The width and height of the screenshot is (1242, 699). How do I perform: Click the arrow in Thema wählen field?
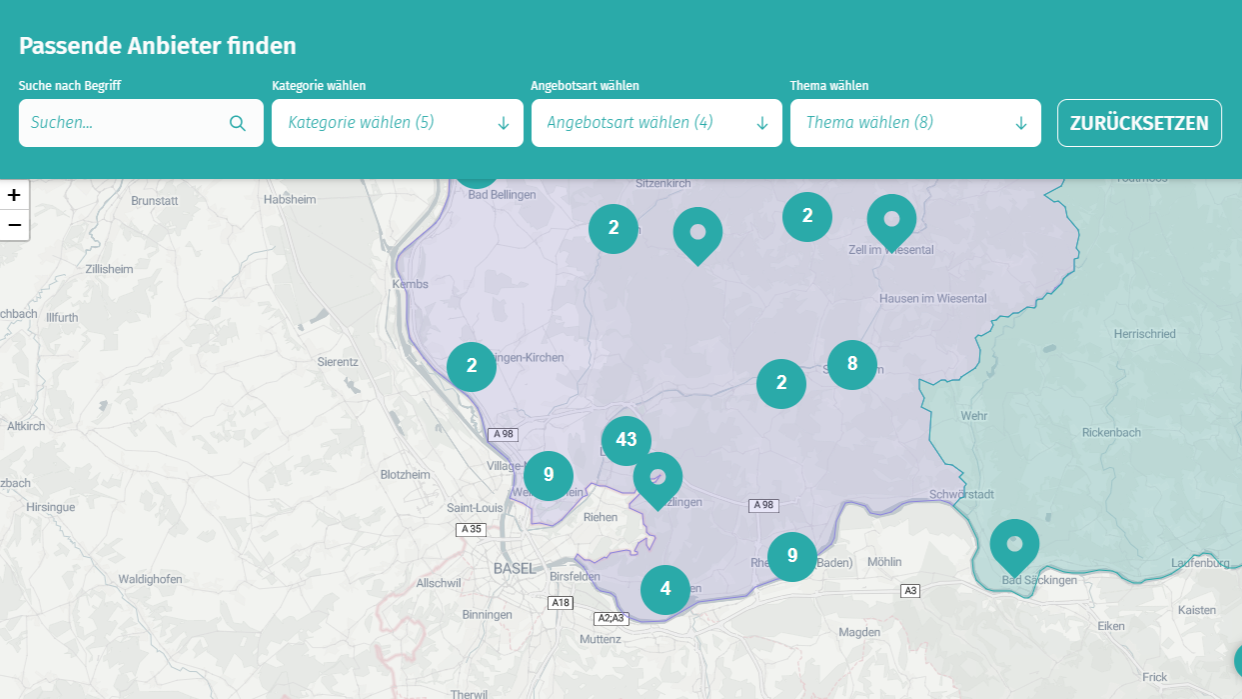coord(1020,123)
